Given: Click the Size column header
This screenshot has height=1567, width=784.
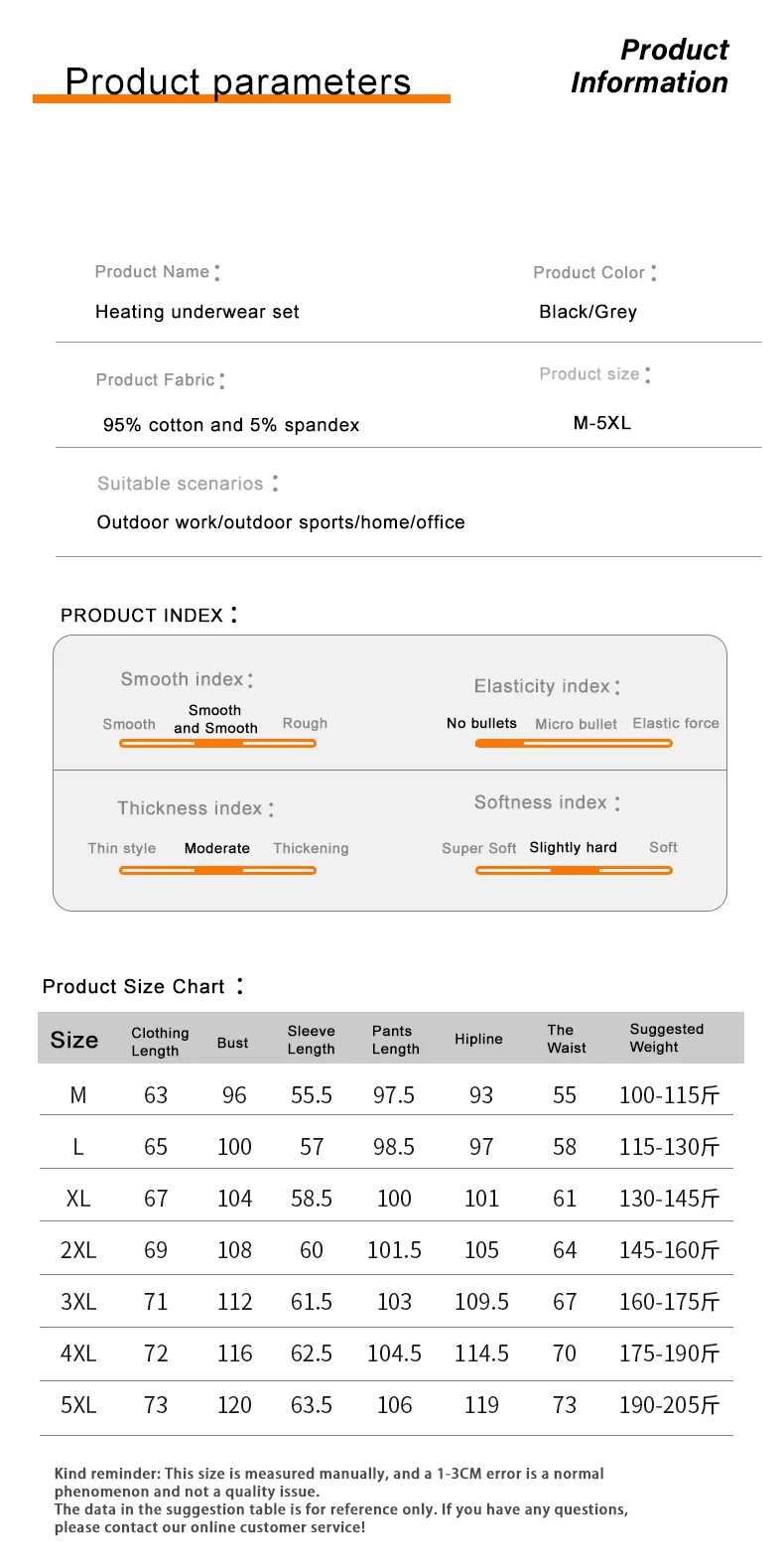Looking at the screenshot, I should 74,1040.
